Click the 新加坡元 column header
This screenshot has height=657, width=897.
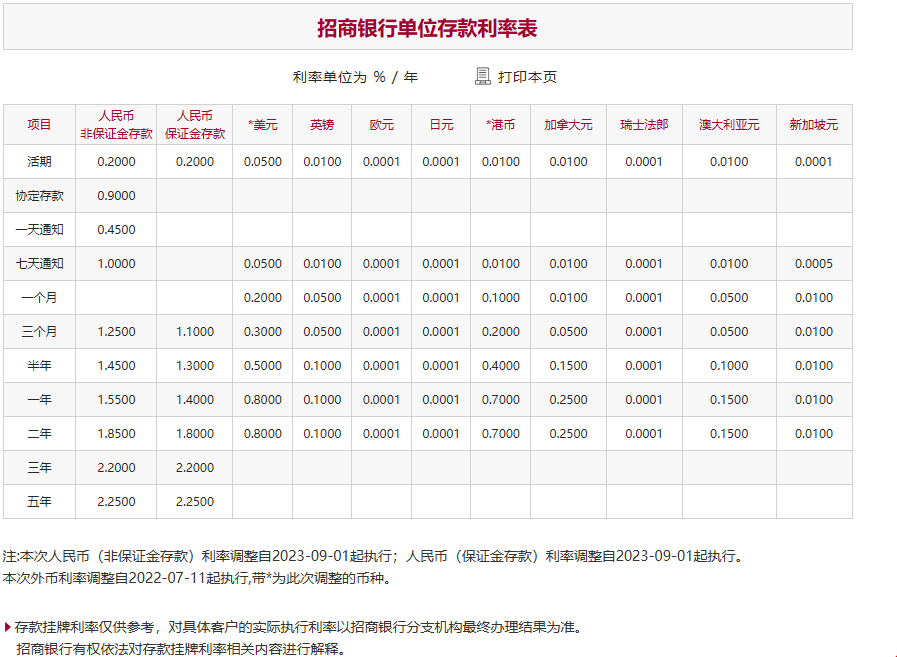[x=814, y=124]
